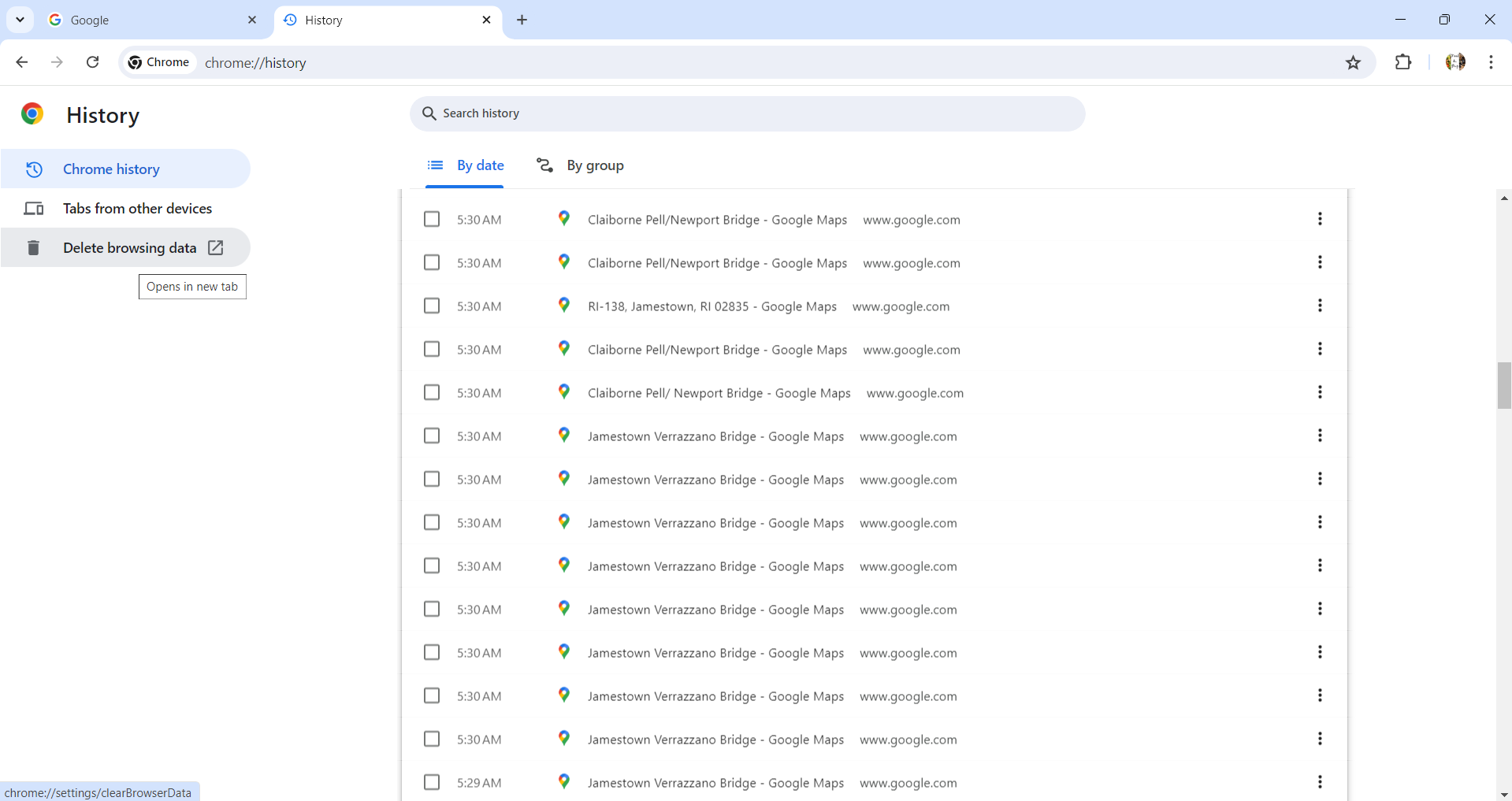
Task: Close the History tab
Action: [486, 20]
